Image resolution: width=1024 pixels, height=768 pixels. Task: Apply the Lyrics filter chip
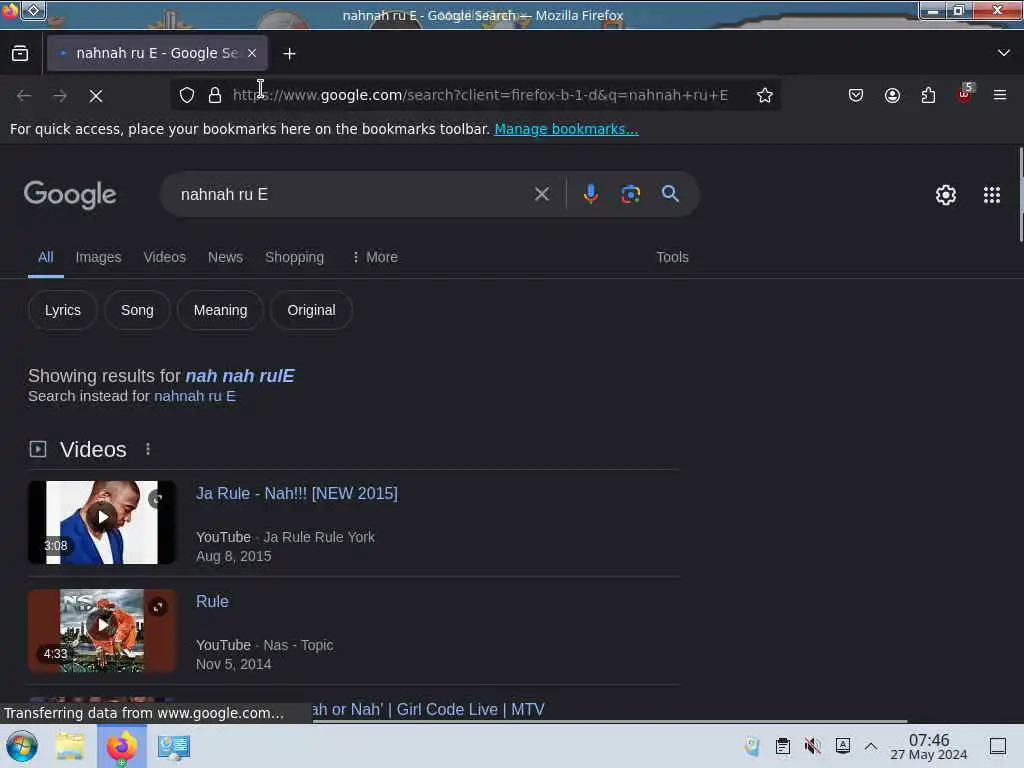tap(63, 310)
